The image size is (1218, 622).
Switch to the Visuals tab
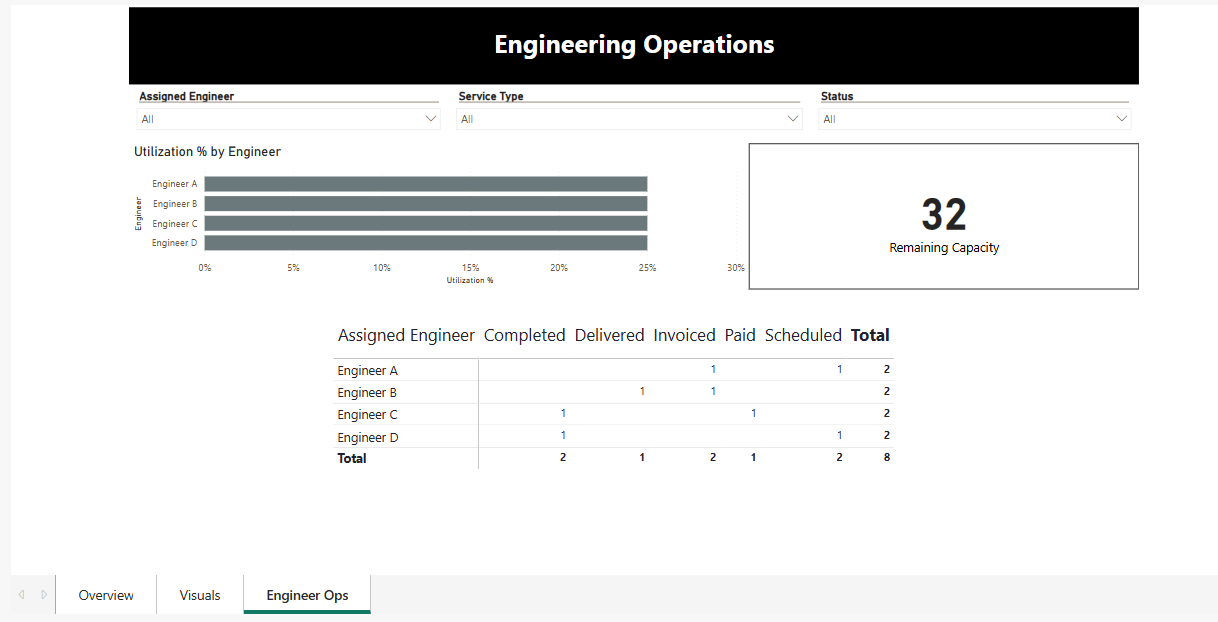pos(200,595)
